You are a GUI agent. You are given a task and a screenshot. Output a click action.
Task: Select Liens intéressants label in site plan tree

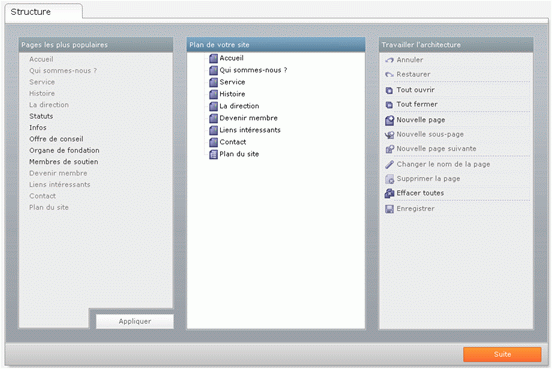(250, 130)
